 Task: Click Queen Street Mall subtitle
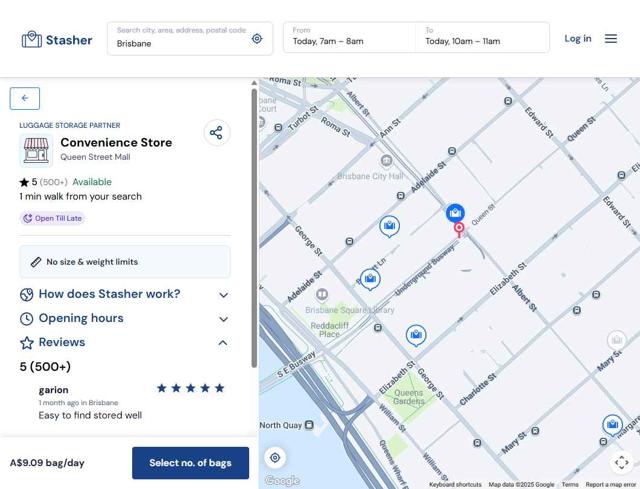[x=96, y=157]
